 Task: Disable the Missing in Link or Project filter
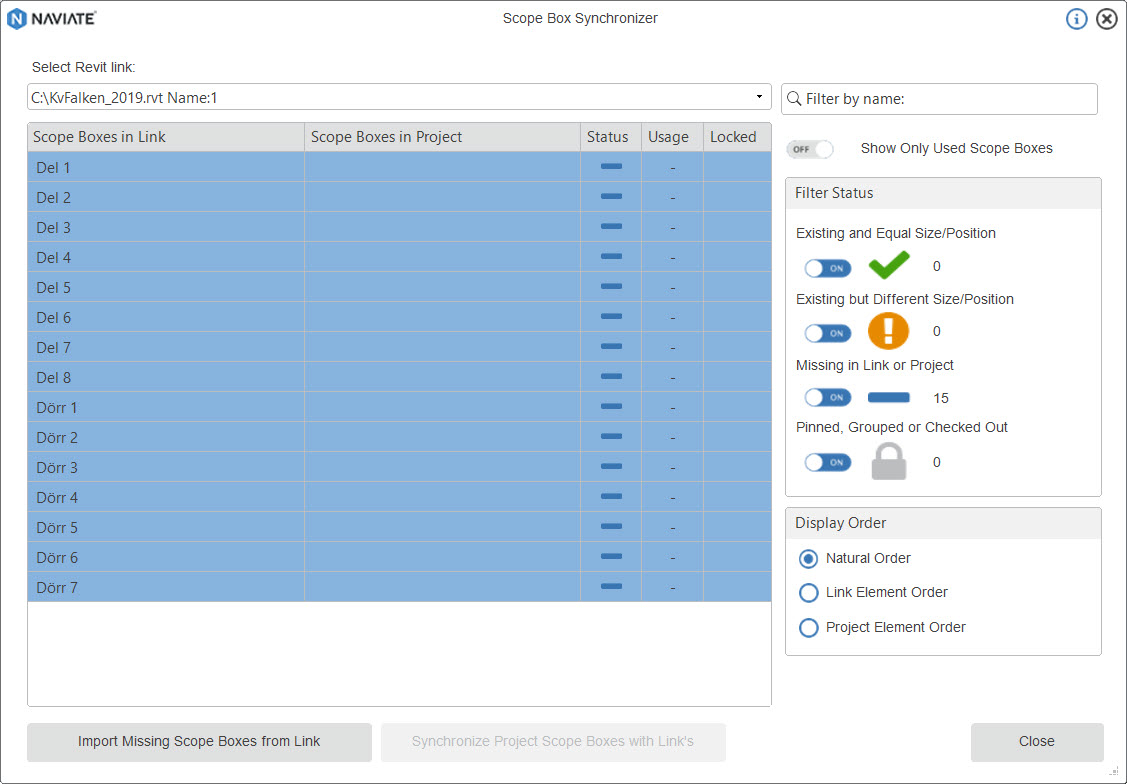pyautogui.click(x=828, y=398)
